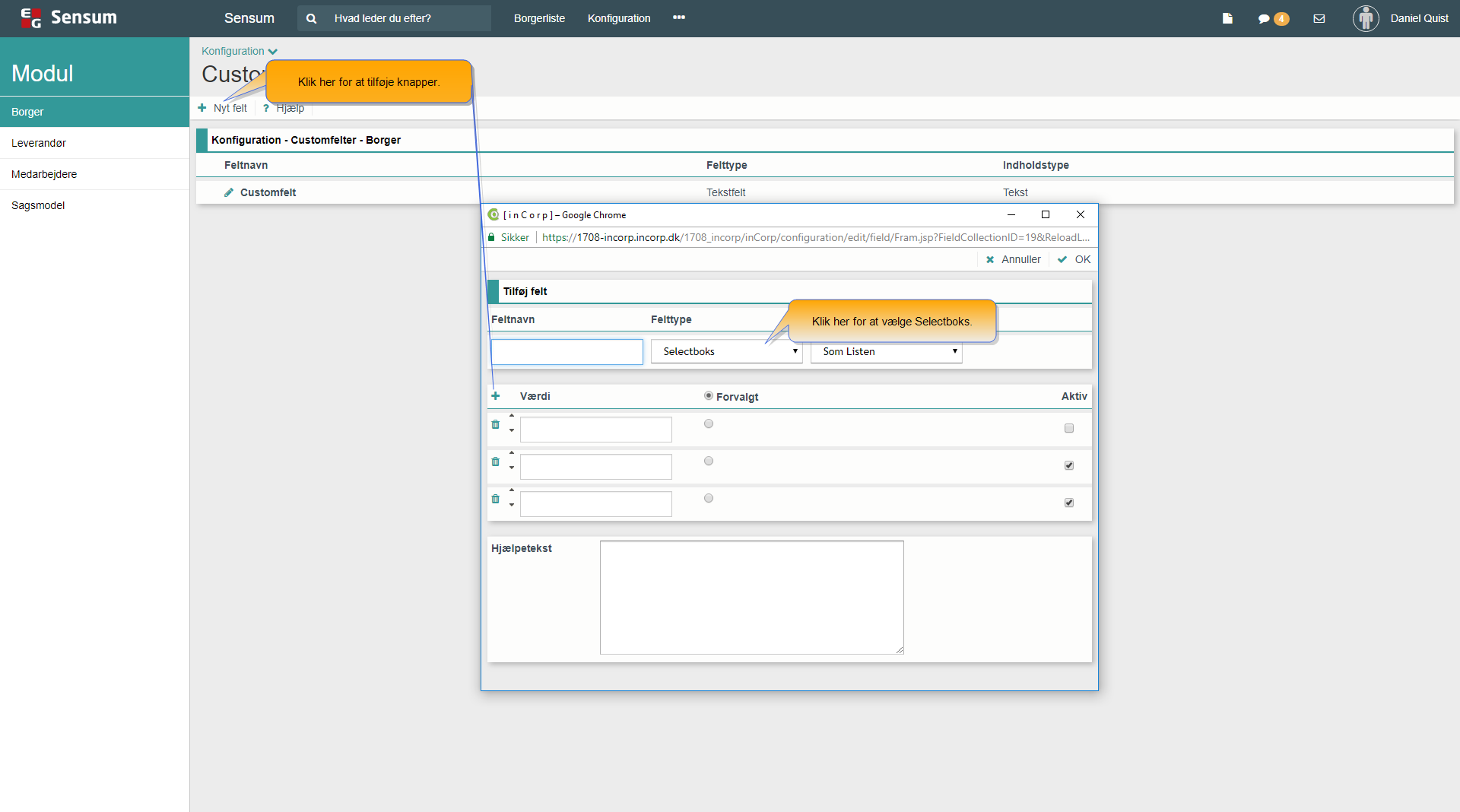Open the Som Listen dropdown
1460x812 pixels.
point(886,351)
